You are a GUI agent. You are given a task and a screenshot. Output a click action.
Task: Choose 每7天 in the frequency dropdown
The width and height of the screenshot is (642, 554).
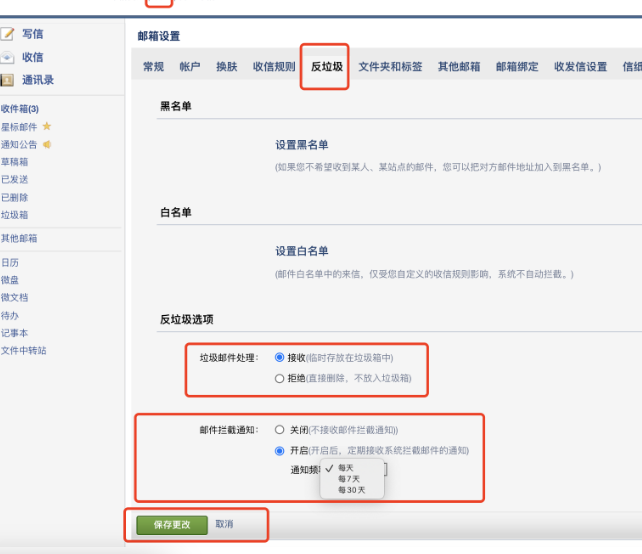click(348, 479)
